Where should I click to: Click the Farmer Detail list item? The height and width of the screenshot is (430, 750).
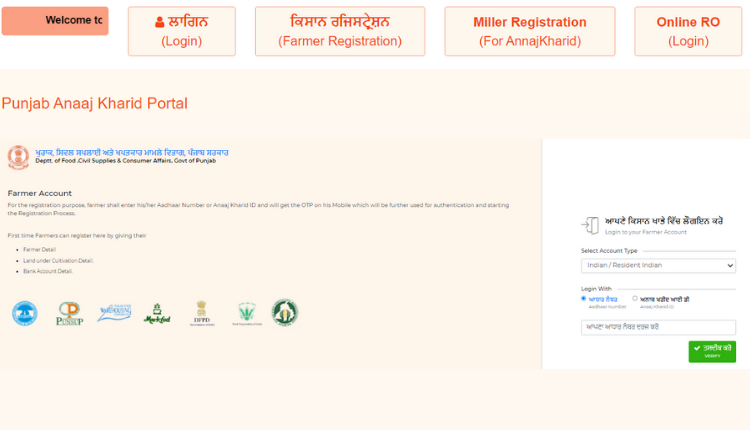click(40, 250)
